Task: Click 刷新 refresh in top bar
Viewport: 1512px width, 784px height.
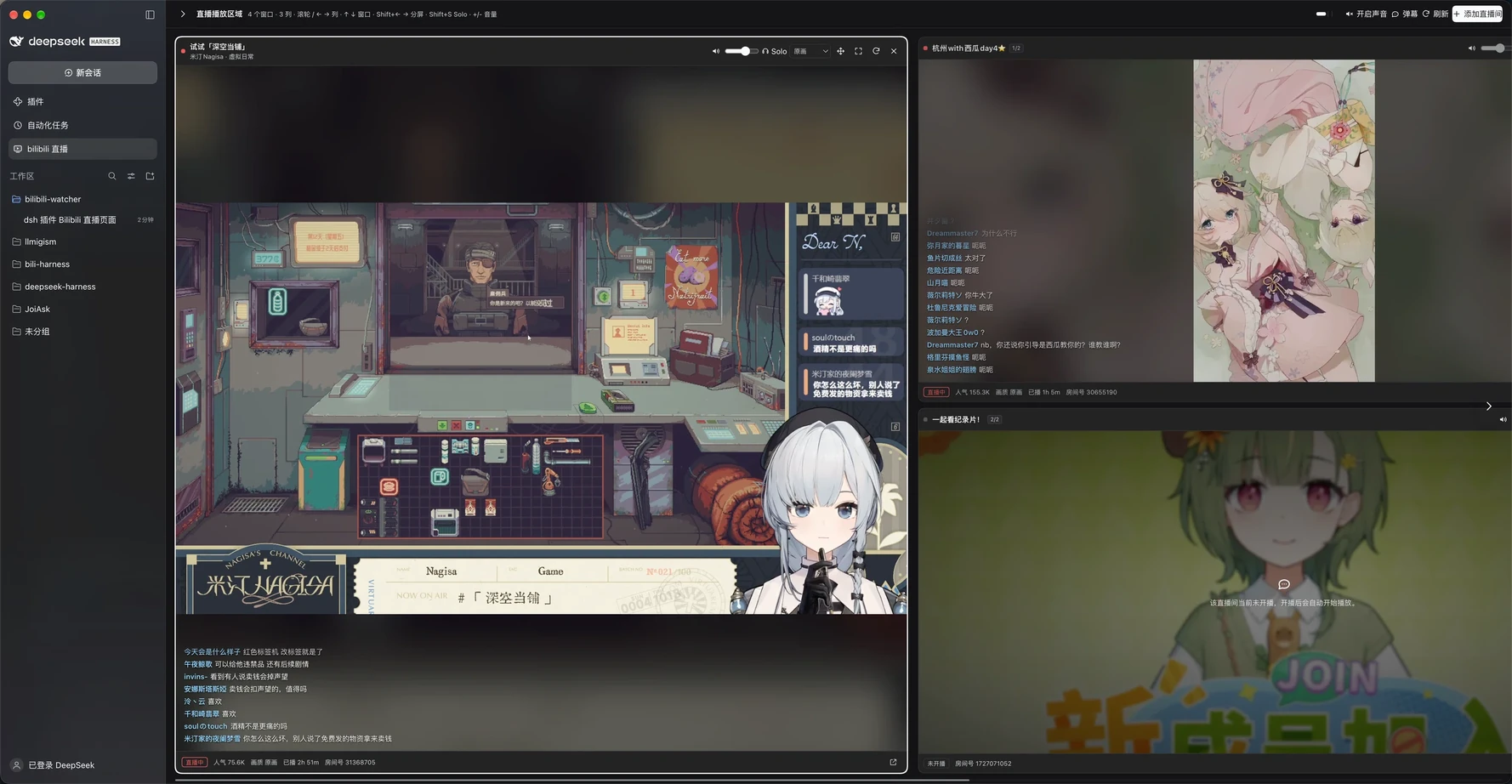Action: (1435, 14)
